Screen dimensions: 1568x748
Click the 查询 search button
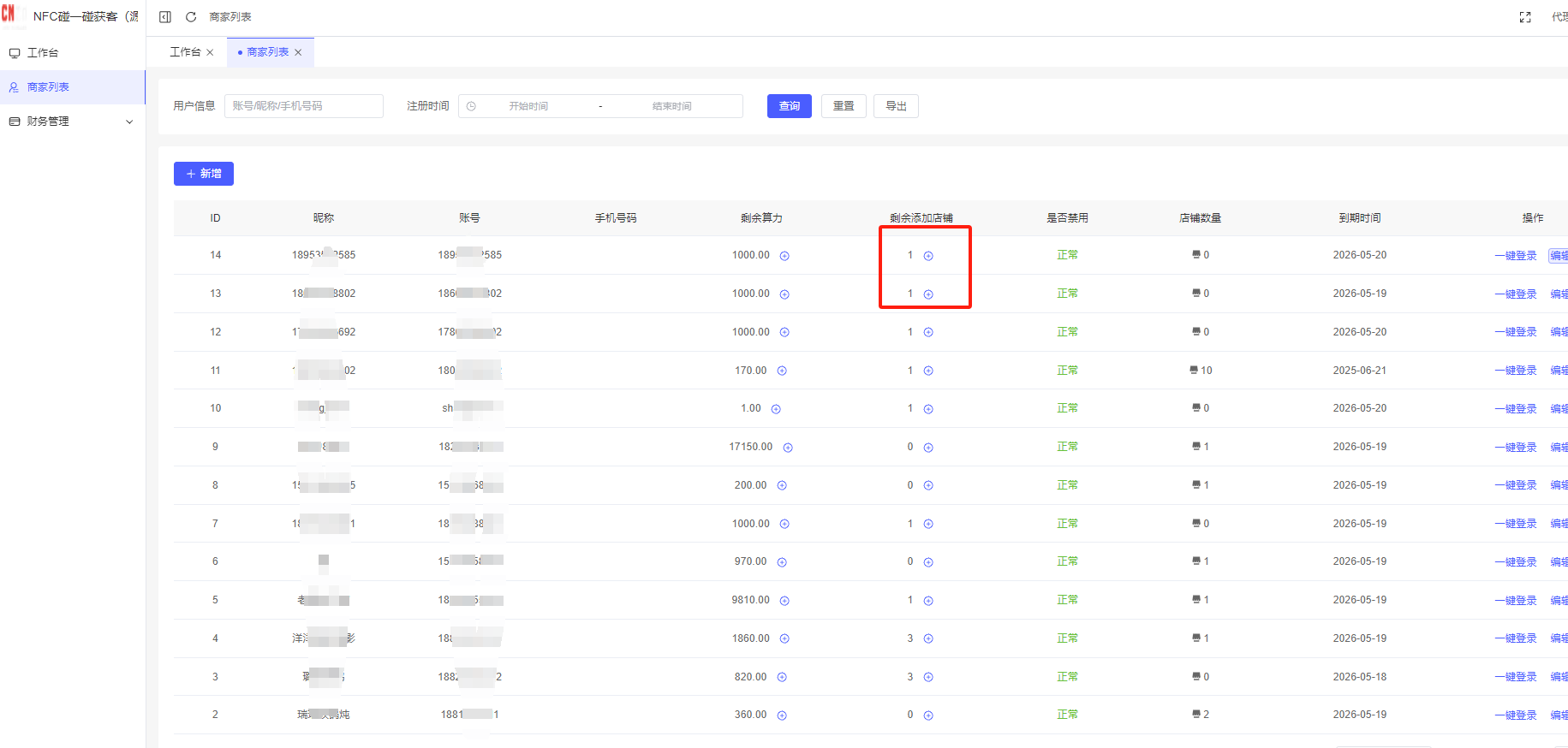pyautogui.click(x=789, y=106)
